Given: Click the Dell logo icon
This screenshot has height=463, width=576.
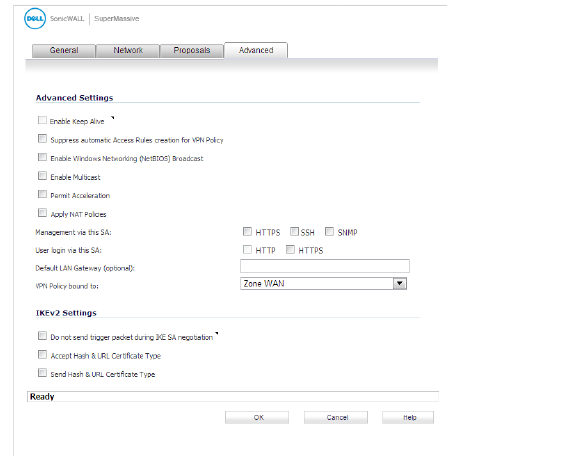Looking at the screenshot, I should coord(35,18).
